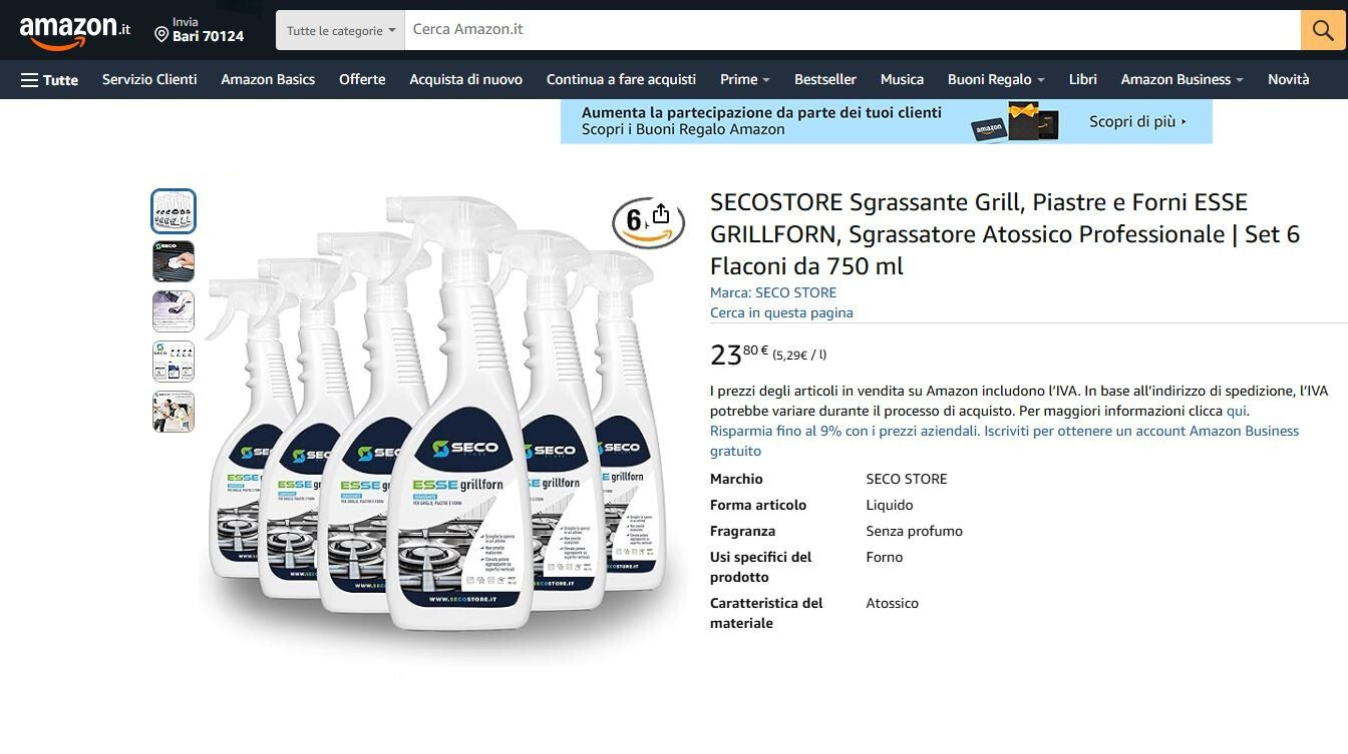This screenshot has width=1348, height=754.
Task: Click the share icon on the product image
Action: 660,214
